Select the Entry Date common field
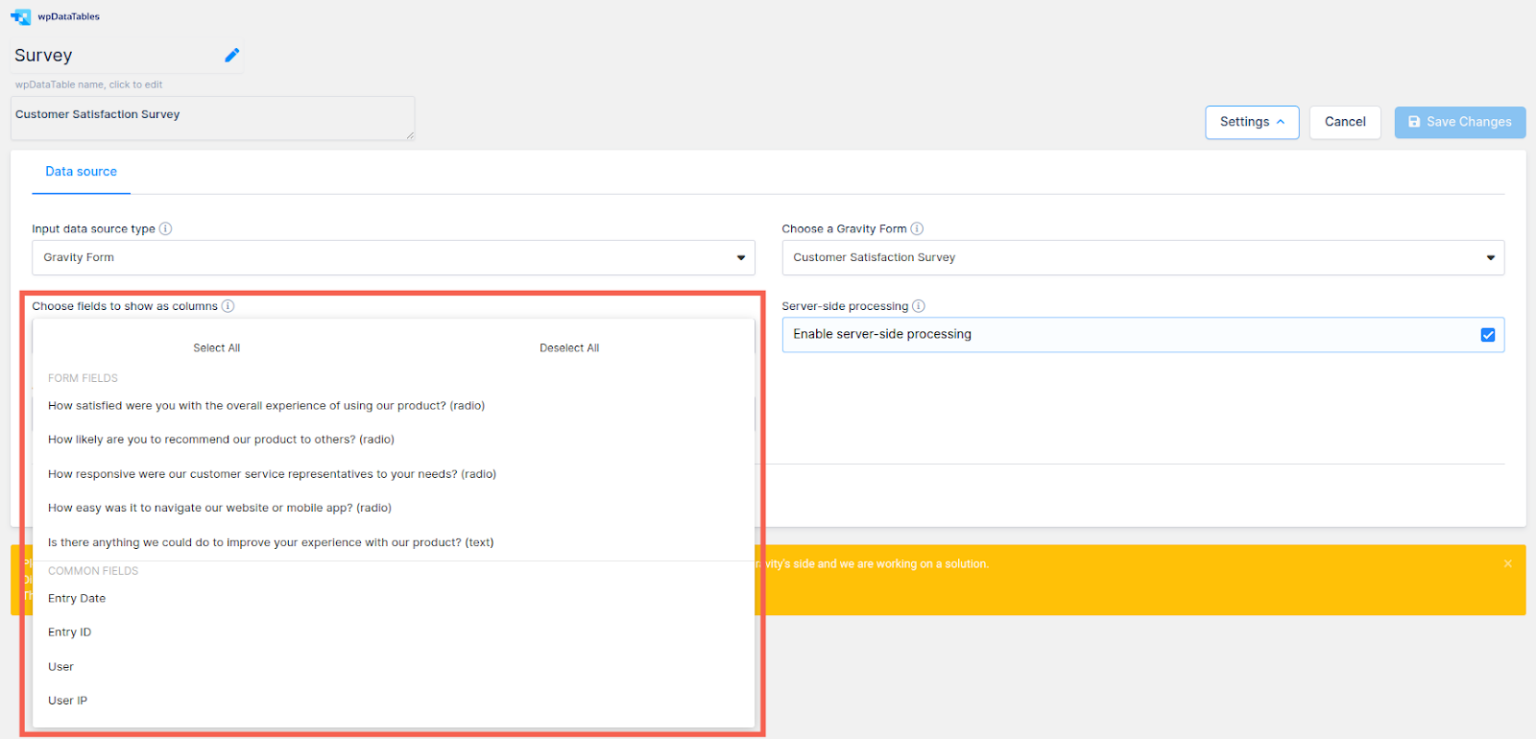 pos(77,598)
